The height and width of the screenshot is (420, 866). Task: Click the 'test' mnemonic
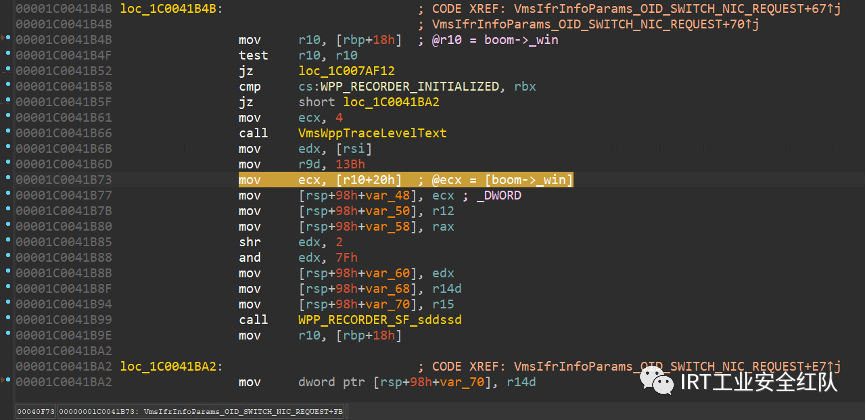click(x=254, y=55)
